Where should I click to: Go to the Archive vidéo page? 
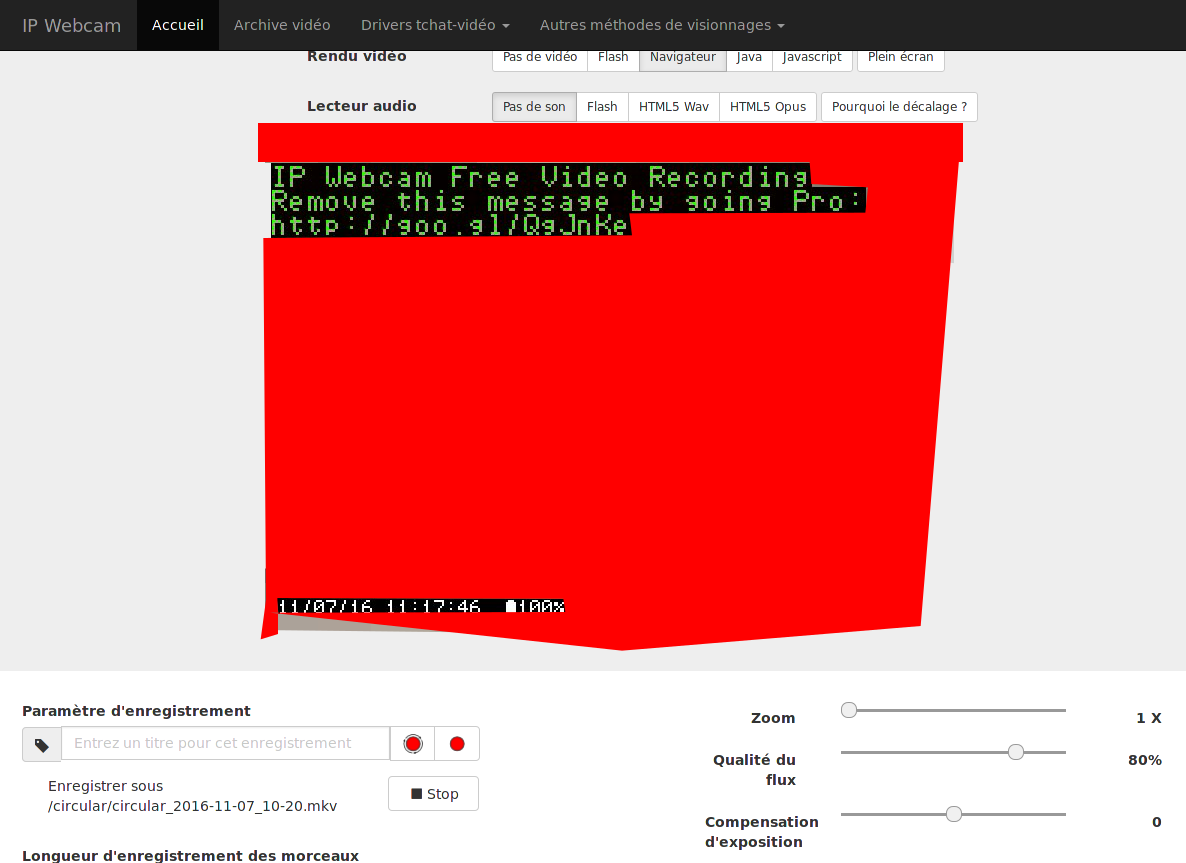(282, 25)
